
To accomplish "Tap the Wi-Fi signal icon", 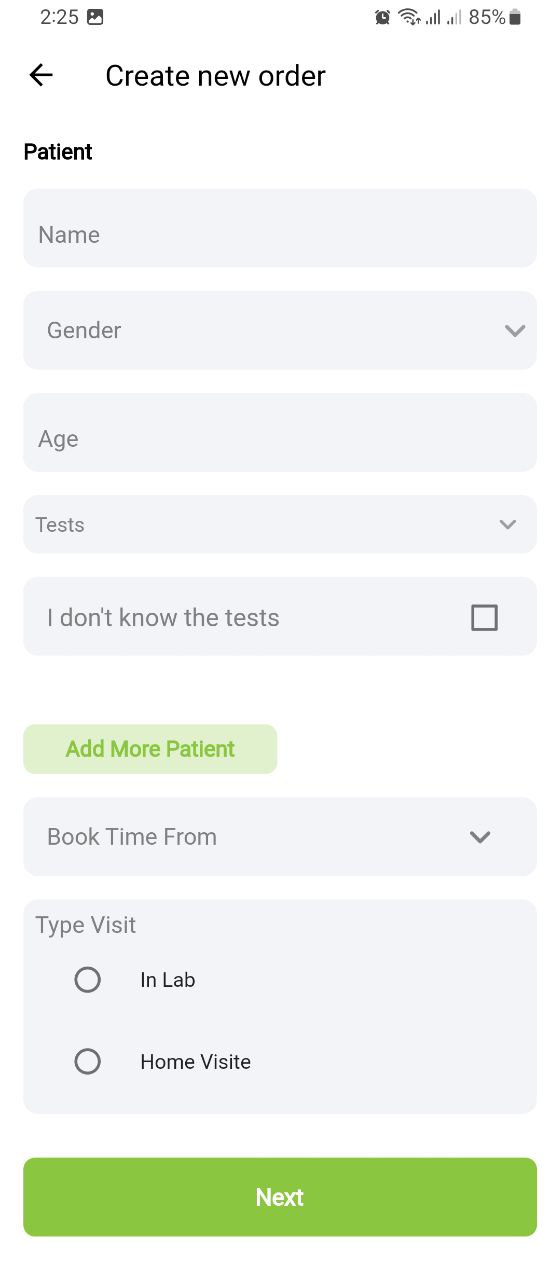I will click(x=408, y=17).
